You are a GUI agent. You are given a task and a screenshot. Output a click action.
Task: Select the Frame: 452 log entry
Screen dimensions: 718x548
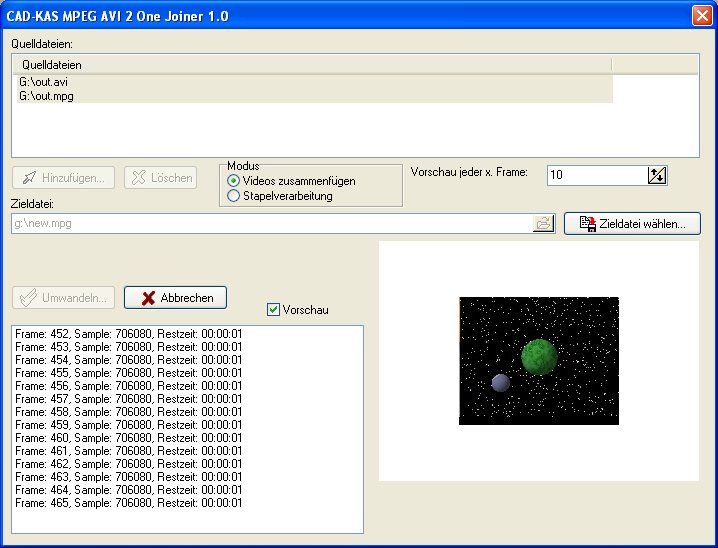coord(129,334)
